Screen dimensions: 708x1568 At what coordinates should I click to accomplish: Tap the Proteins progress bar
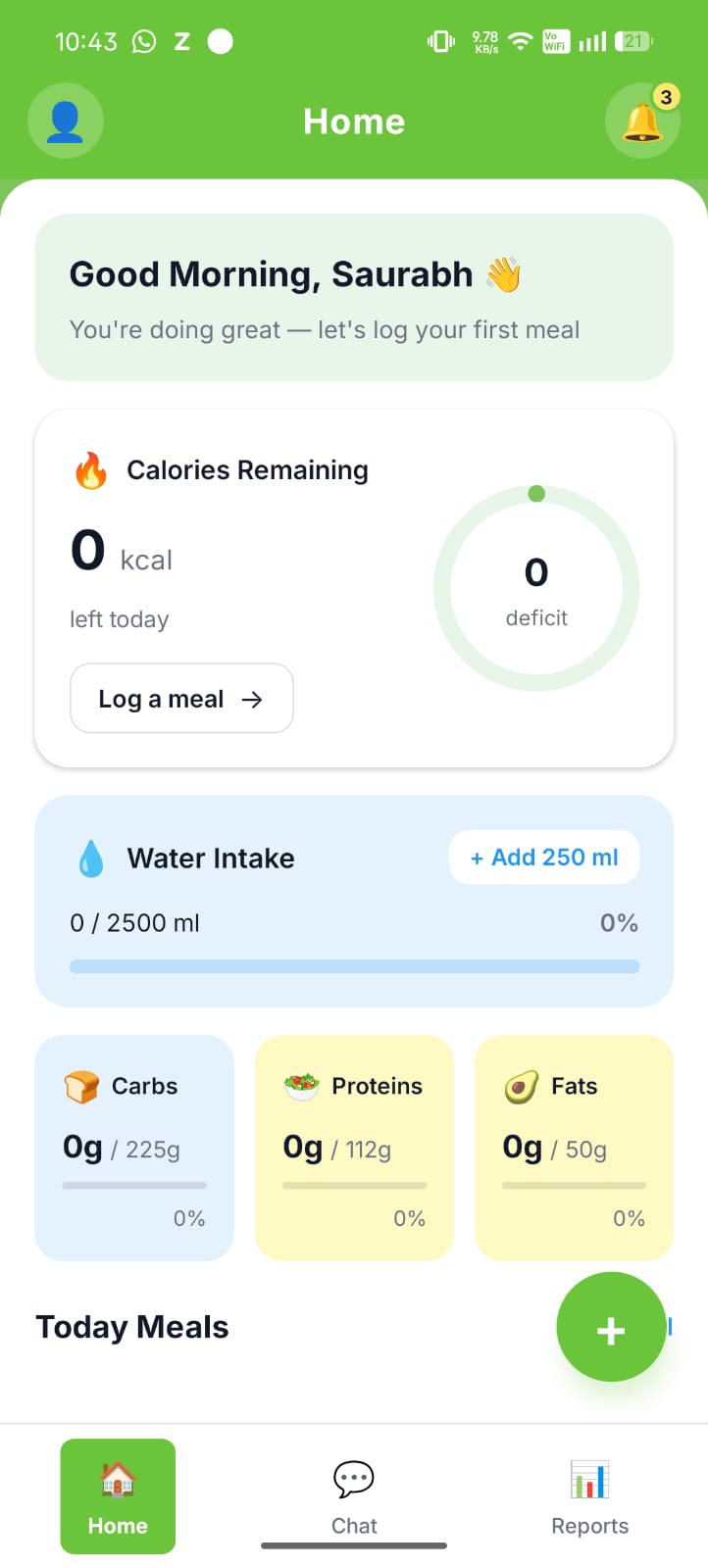[x=354, y=1185]
